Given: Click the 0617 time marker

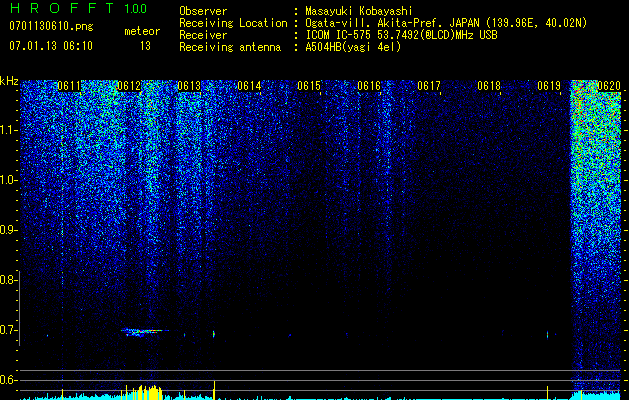Looking at the screenshot, I should (x=429, y=86).
